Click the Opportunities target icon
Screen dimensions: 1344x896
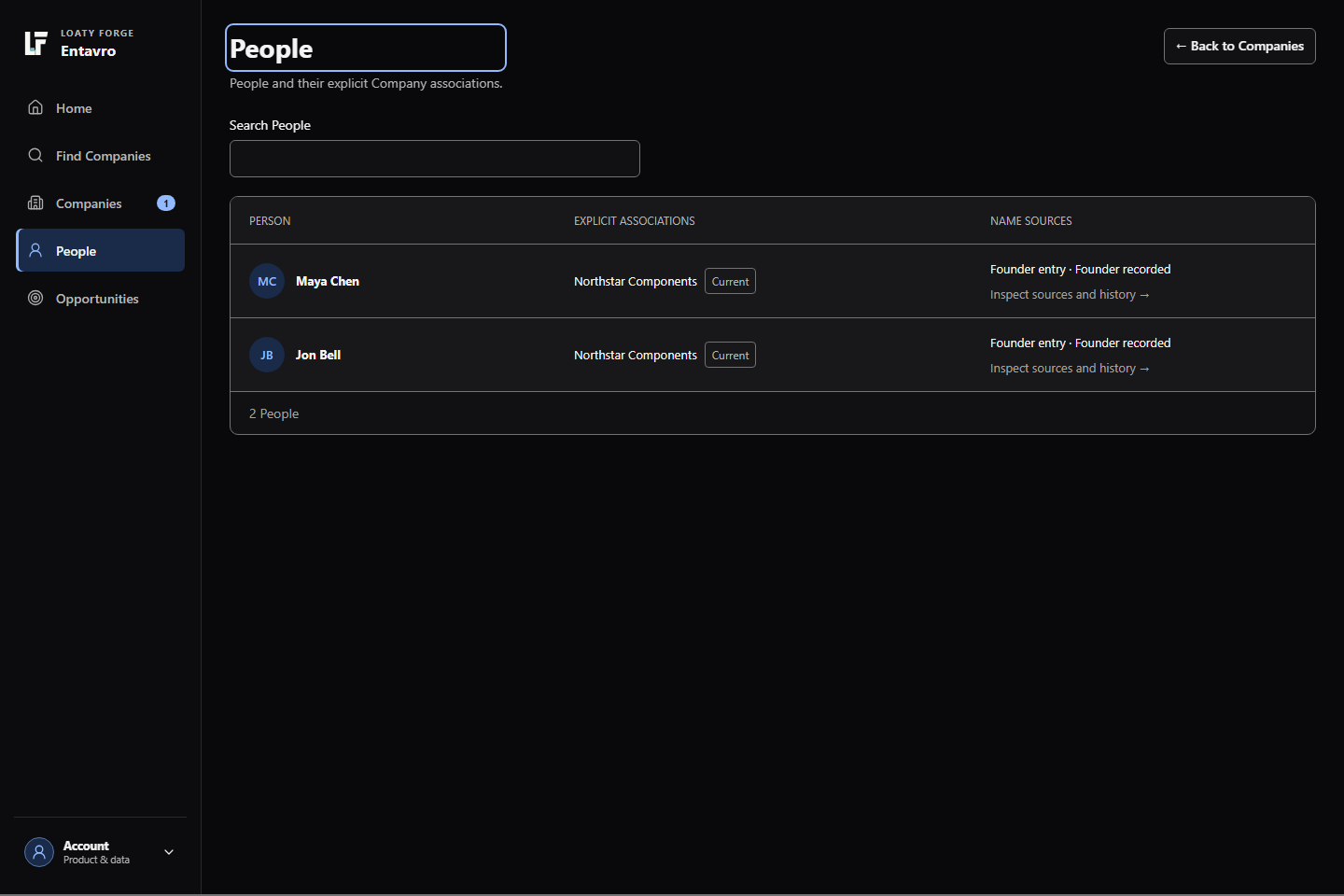[x=35, y=298]
